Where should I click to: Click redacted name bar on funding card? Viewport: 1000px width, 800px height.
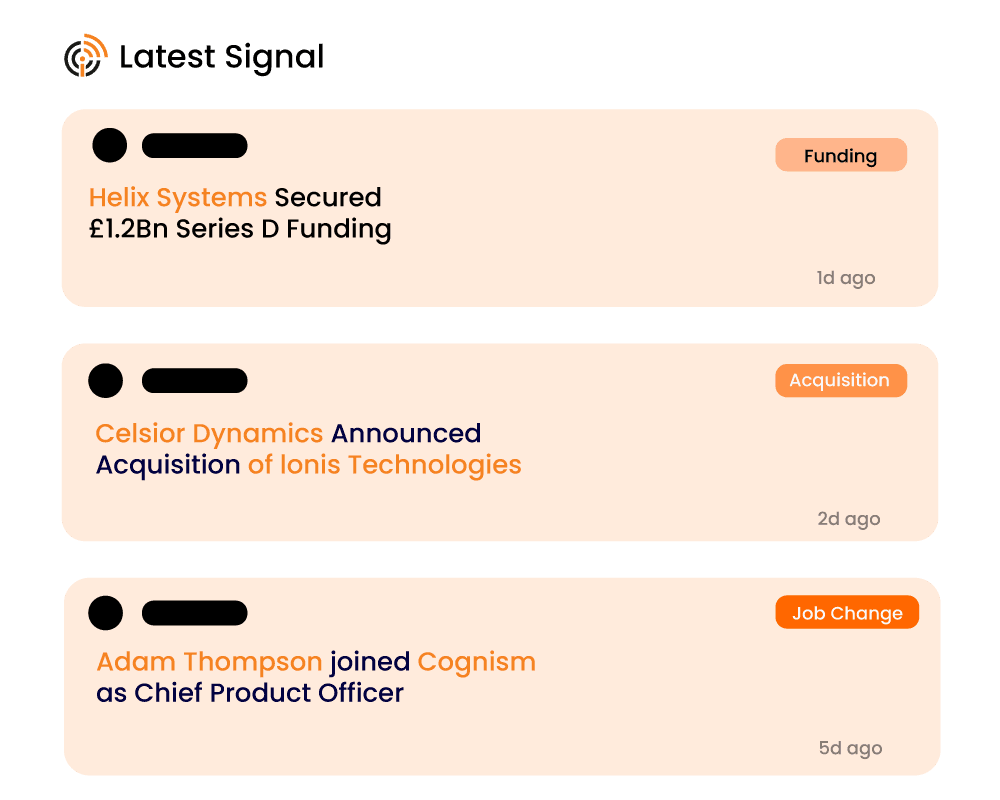point(194,146)
